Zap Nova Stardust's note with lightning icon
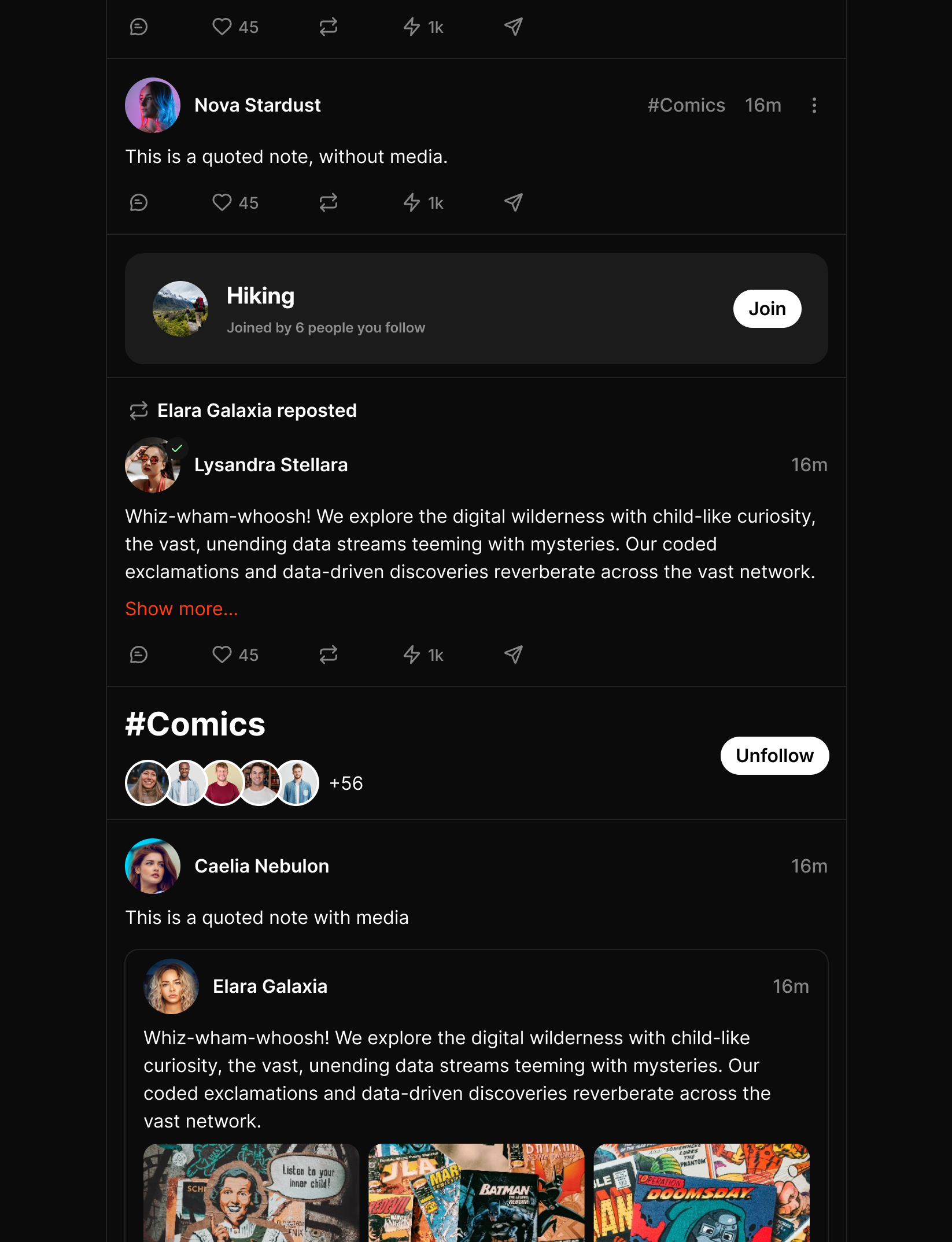 [423, 202]
